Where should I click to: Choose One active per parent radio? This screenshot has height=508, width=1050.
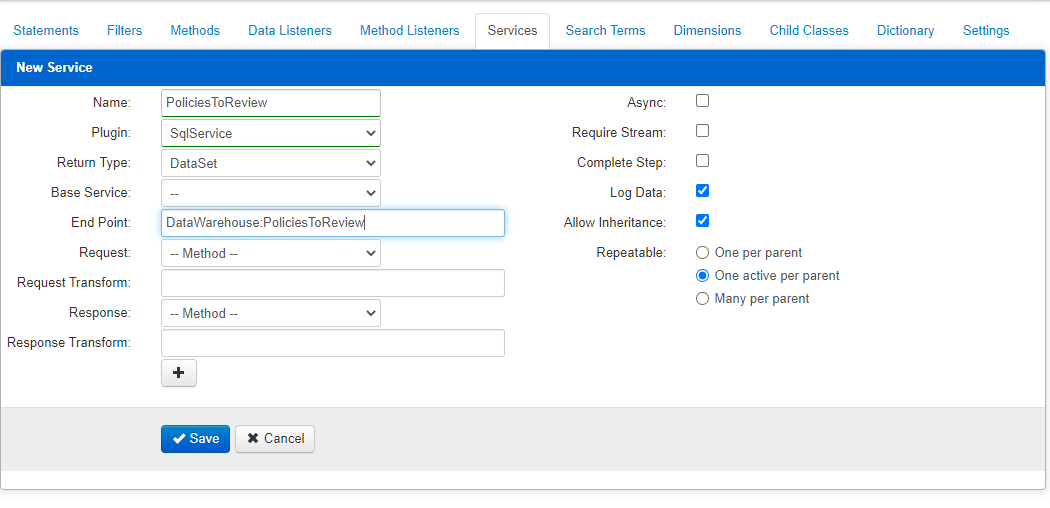pos(702,276)
